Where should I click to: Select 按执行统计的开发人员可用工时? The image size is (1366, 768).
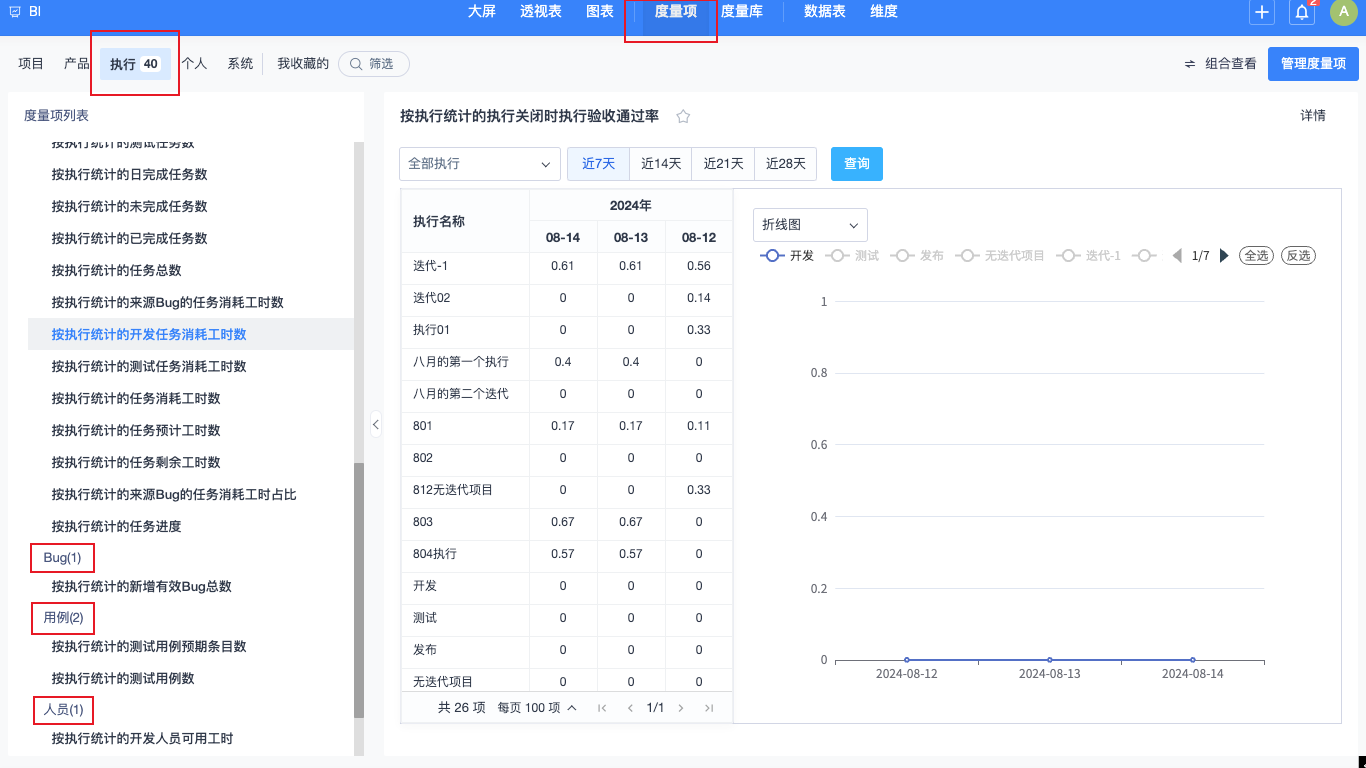pos(142,739)
